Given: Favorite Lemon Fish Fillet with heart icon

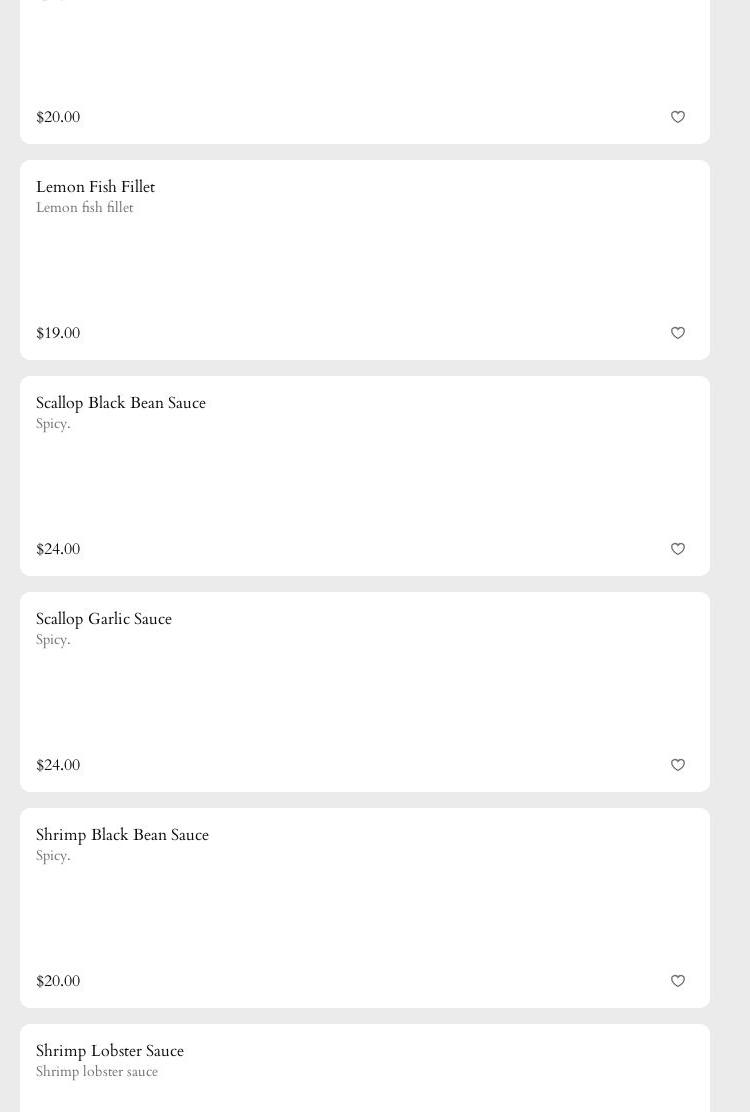Looking at the screenshot, I should point(678,333).
